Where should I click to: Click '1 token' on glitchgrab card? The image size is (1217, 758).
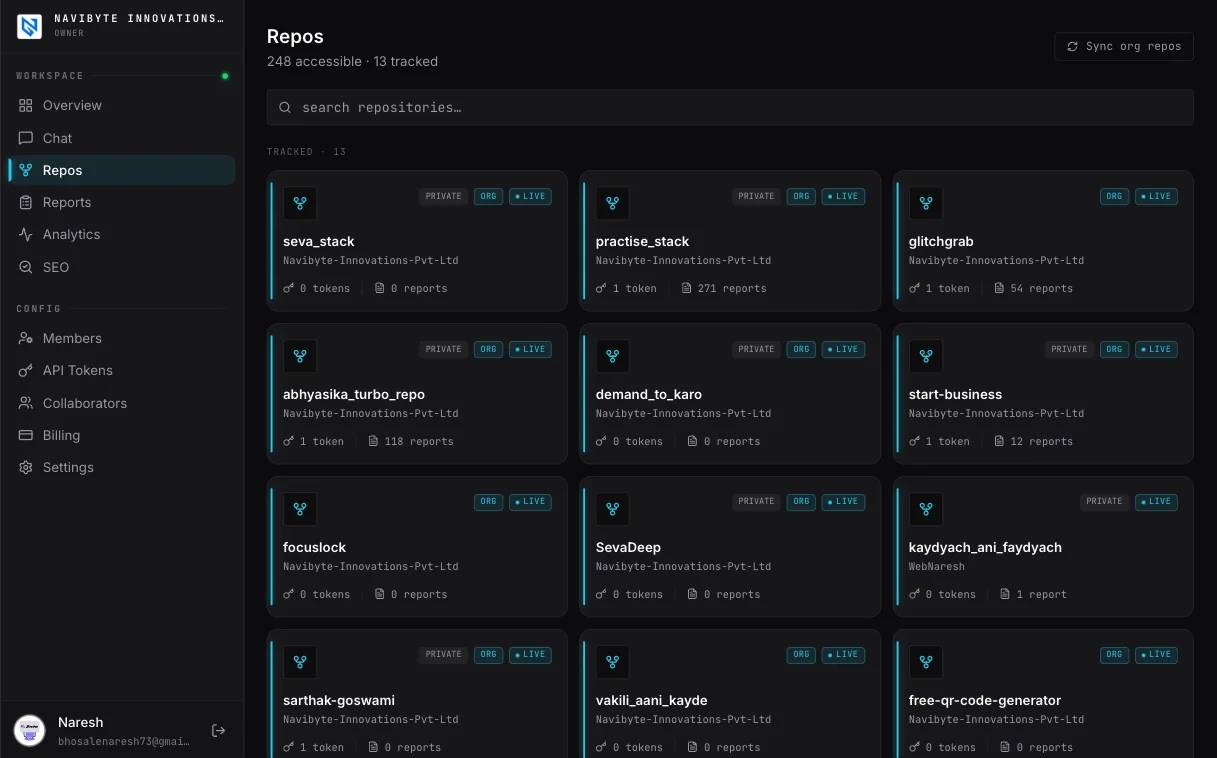click(x=939, y=288)
